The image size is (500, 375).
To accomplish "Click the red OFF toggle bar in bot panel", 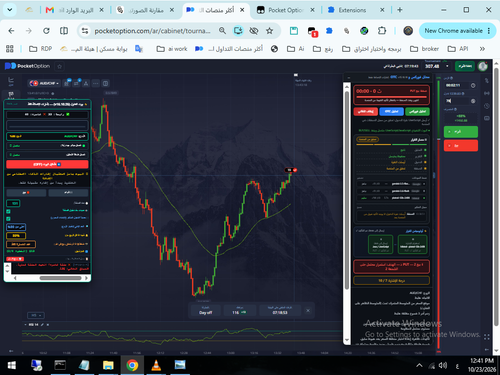I will coord(47,164).
